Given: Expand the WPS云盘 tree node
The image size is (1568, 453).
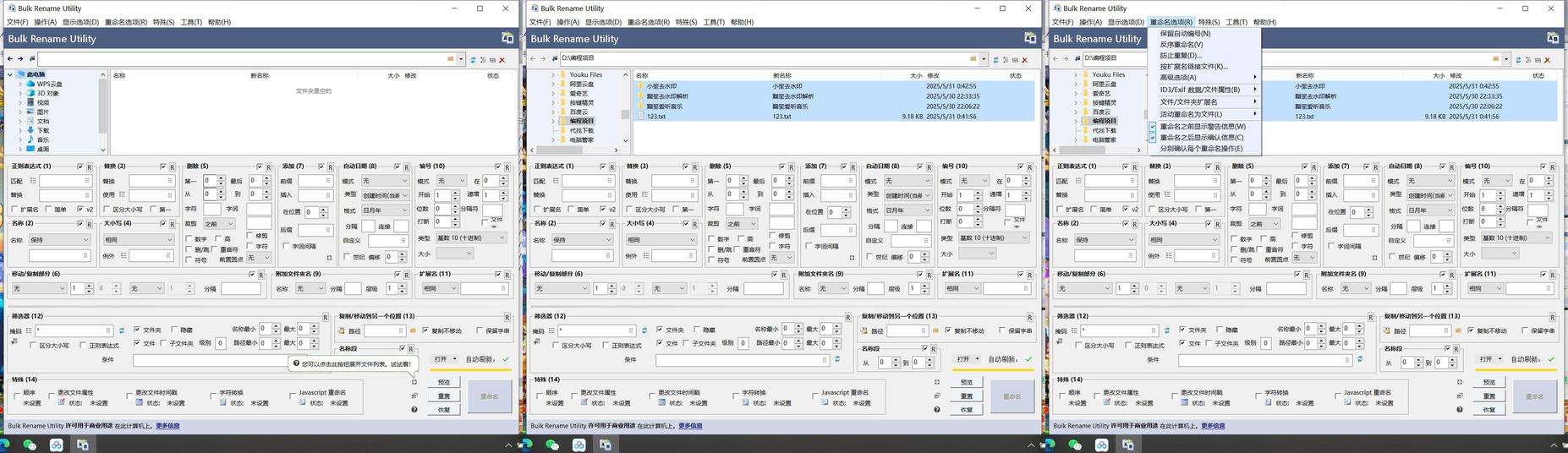Looking at the screenshot, I should pos(20,85).
